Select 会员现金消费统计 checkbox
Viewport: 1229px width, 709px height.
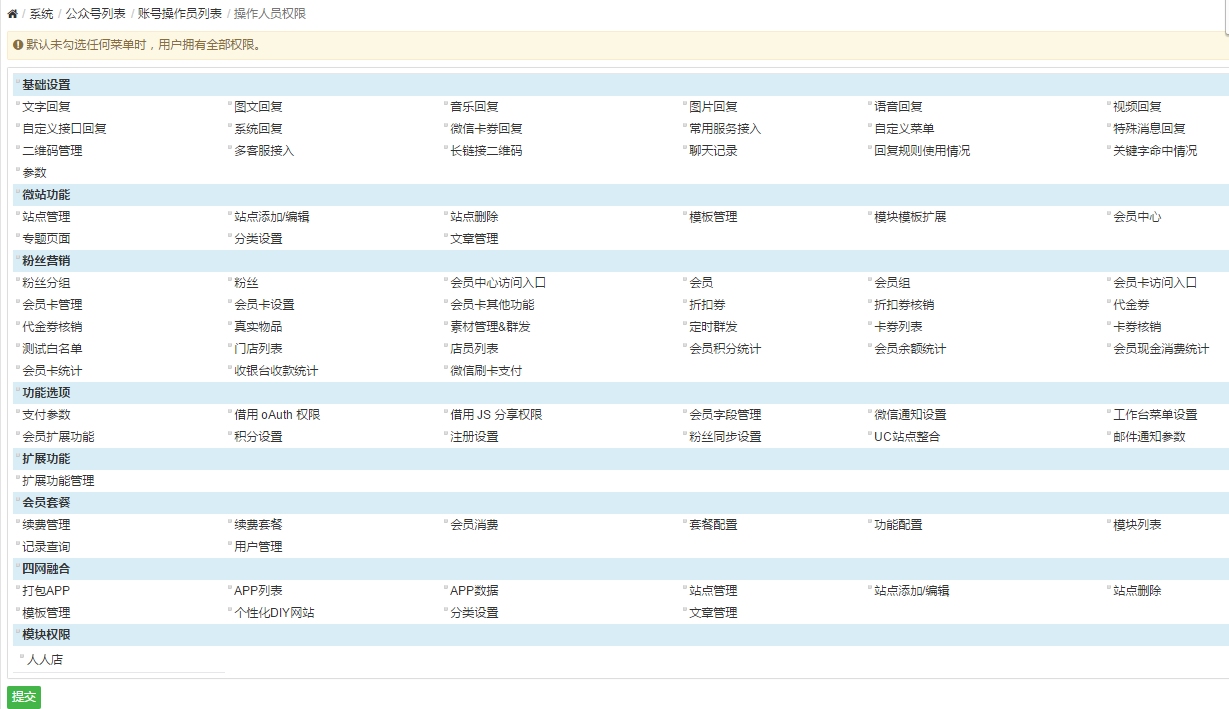[1108, 346]
